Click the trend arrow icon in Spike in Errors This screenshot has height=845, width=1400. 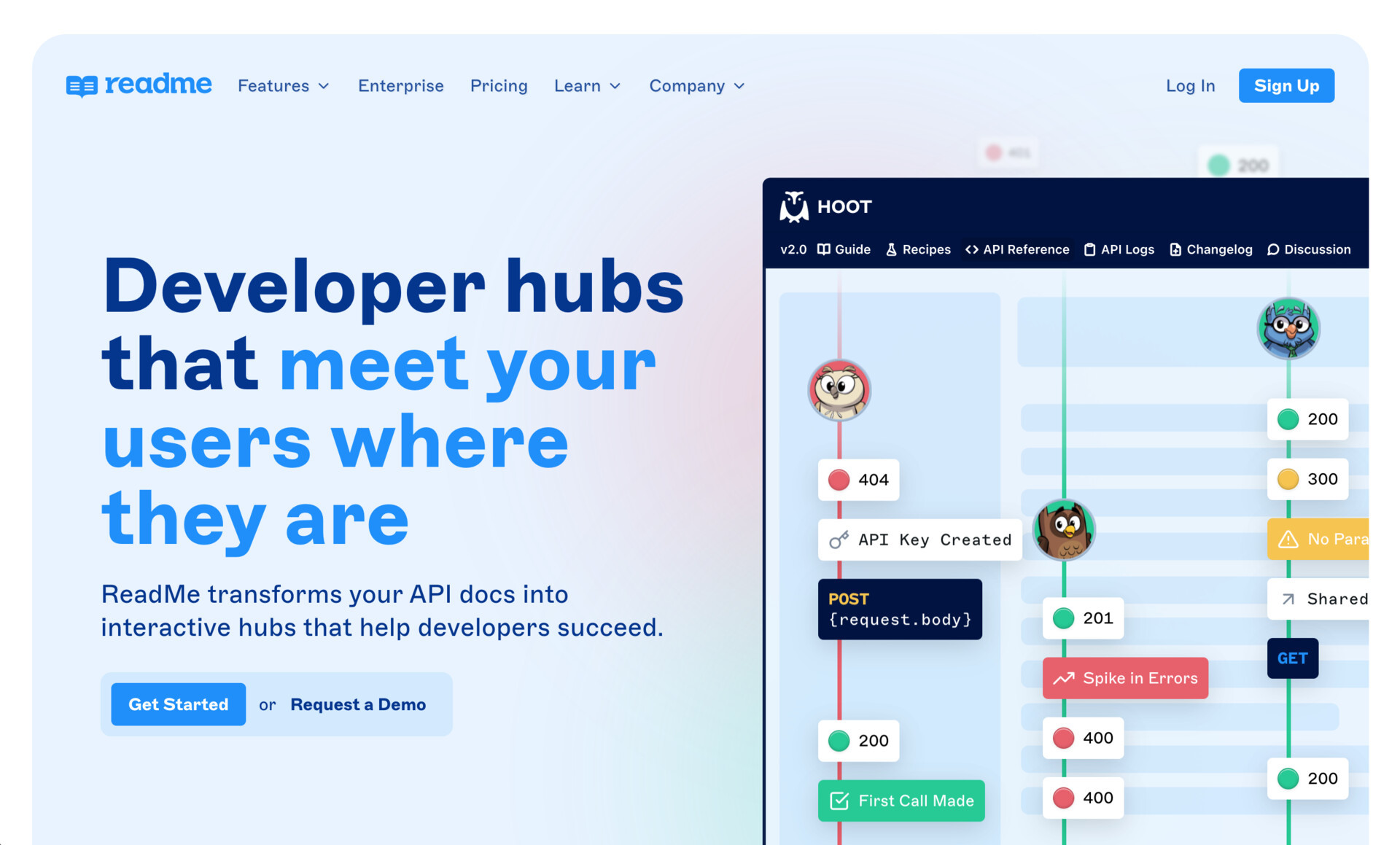point(1064,678)
